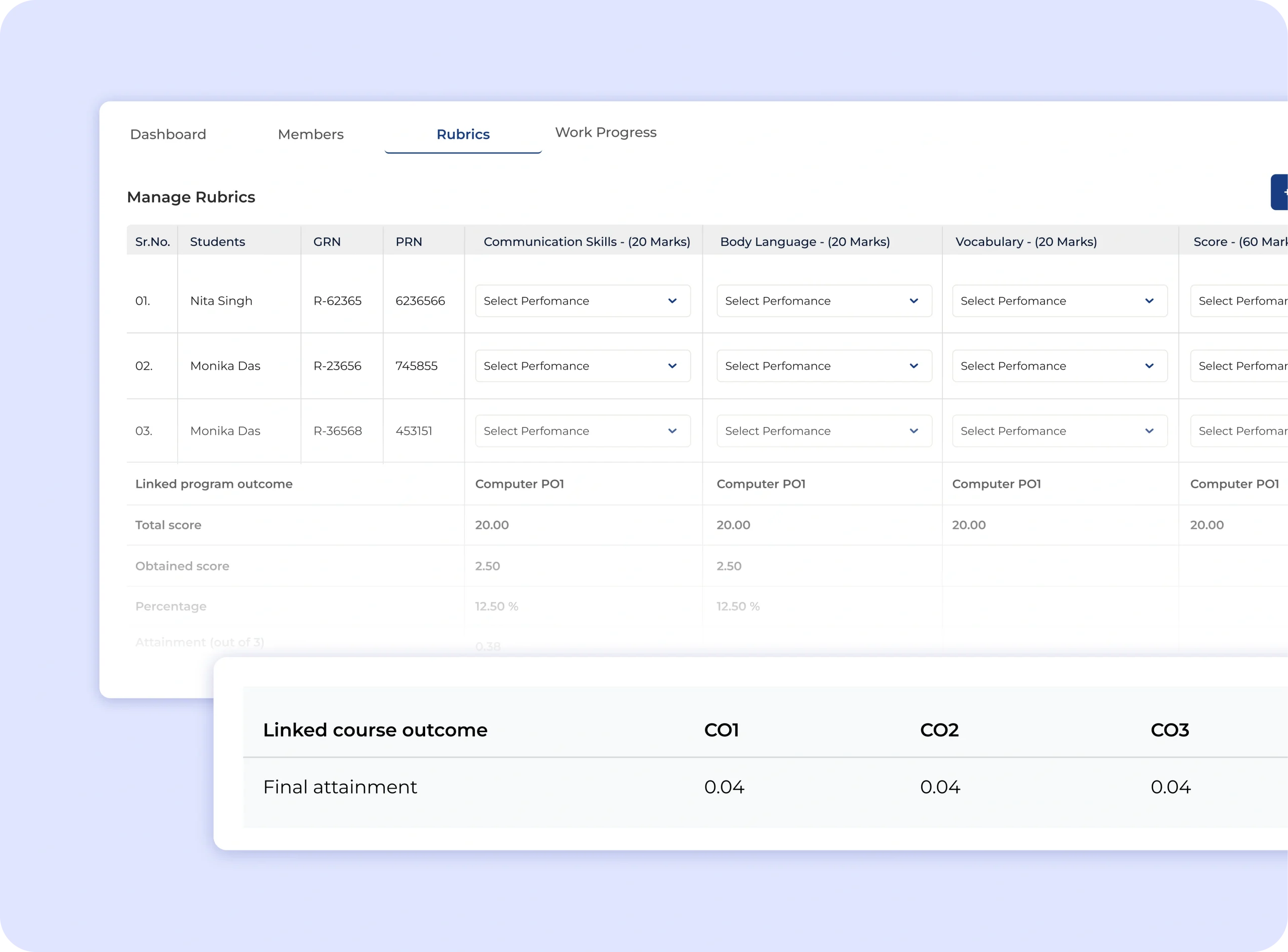The image size is (1288, 952).
Task: Expand row 02 Body Language performance dropdown
Action: (824, 366)
